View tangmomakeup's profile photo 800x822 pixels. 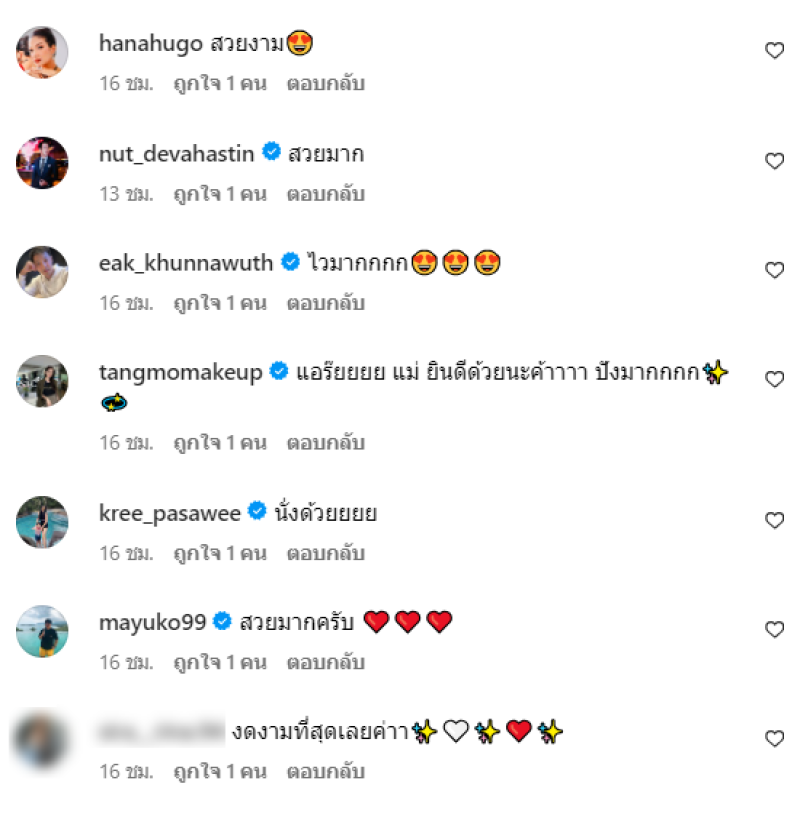42,381
